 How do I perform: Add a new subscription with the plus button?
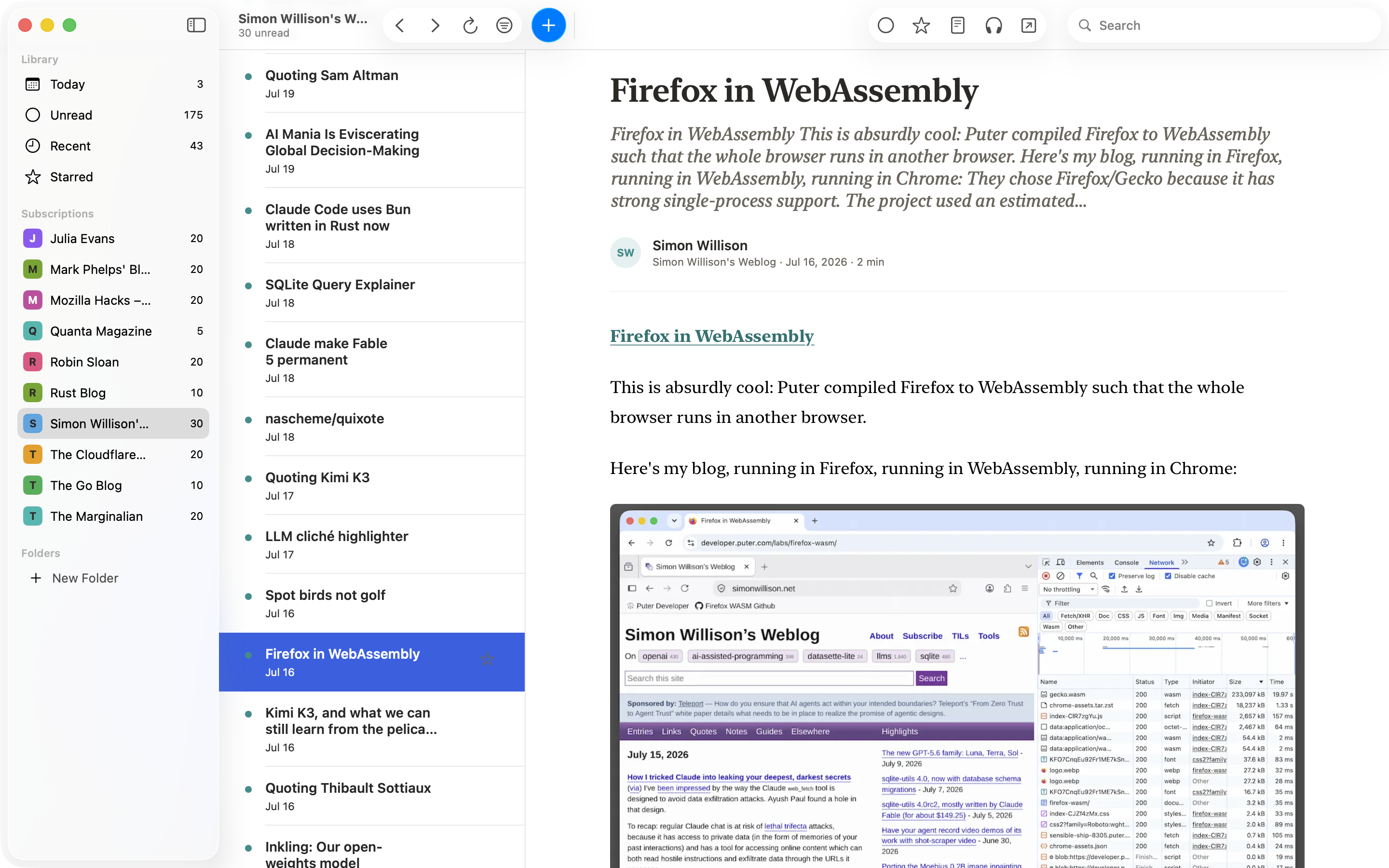(x=549, y=25)
